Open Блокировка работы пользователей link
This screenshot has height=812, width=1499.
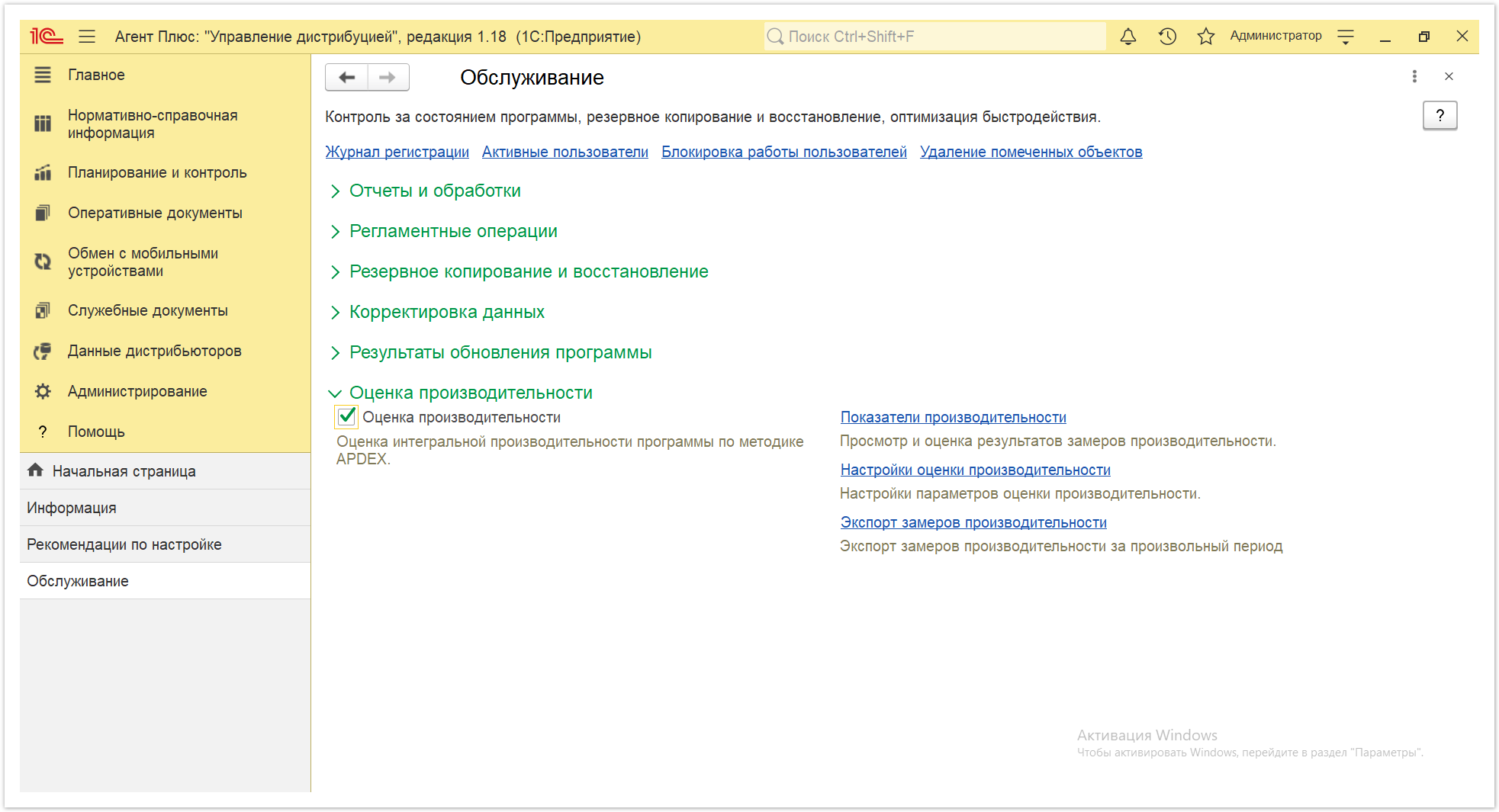(x=783, y=152)
